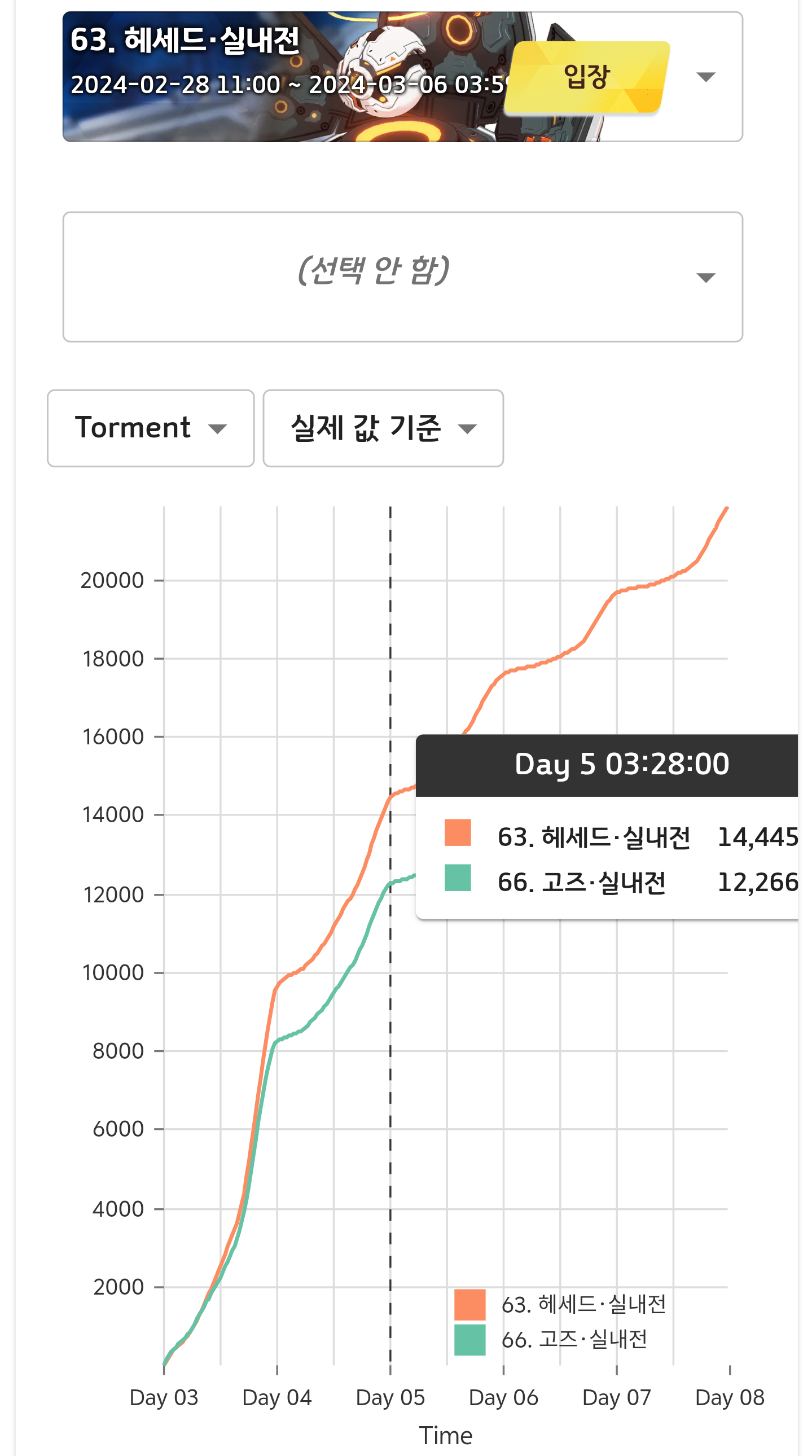This screenshot has height=1456, width=812.
Task: Click the 63. 헤세드·실내전 chart legend label
Action: pos(583,1304)
